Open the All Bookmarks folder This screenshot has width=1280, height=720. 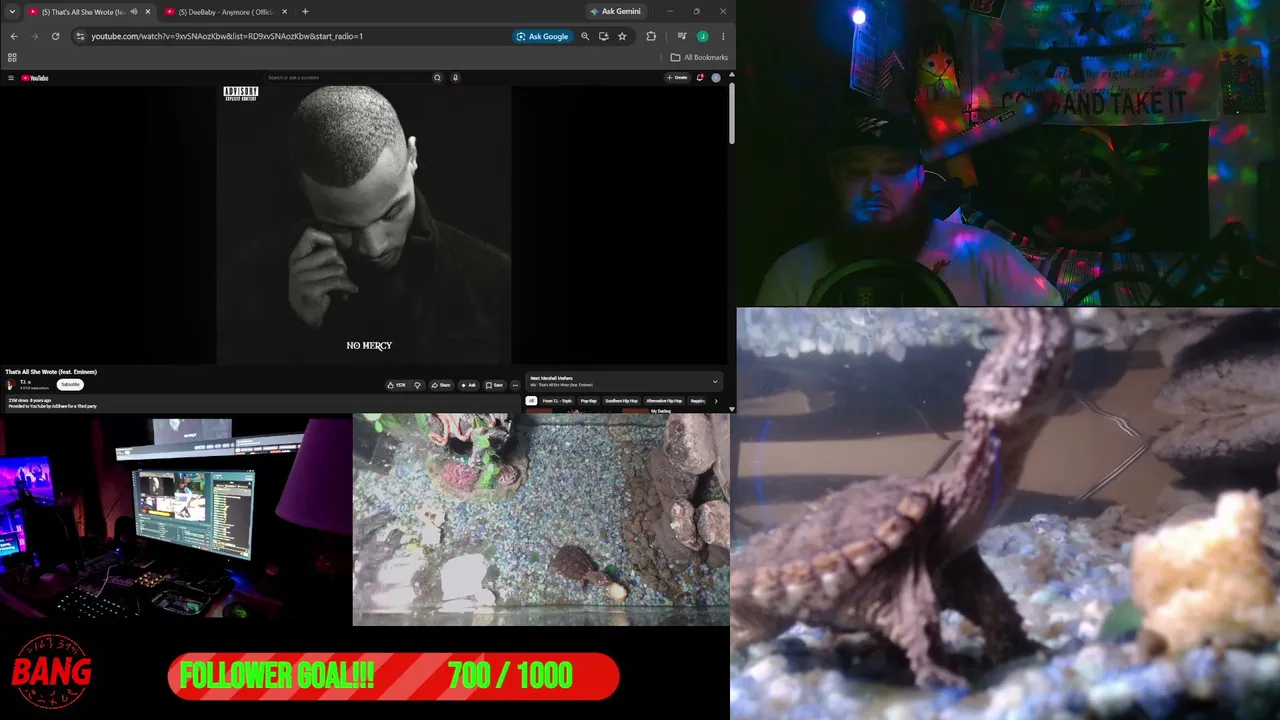point(699,57)
